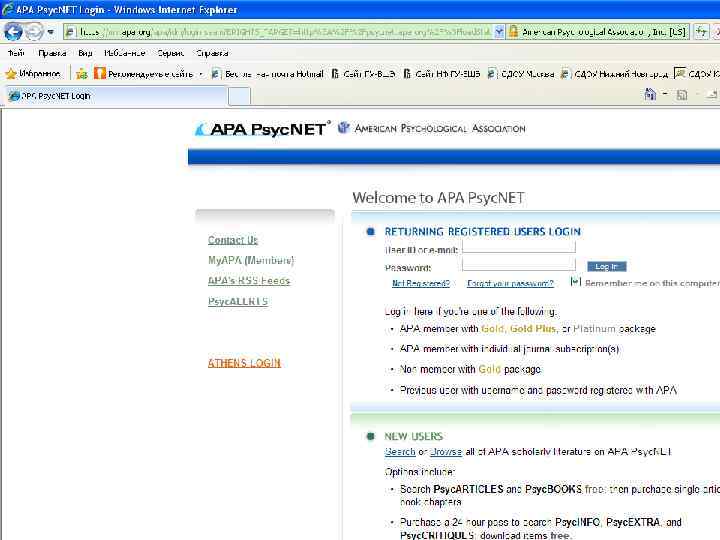Click the address bar URL field
This screenshot has height=540, width=720.
[x=279, y=32]
